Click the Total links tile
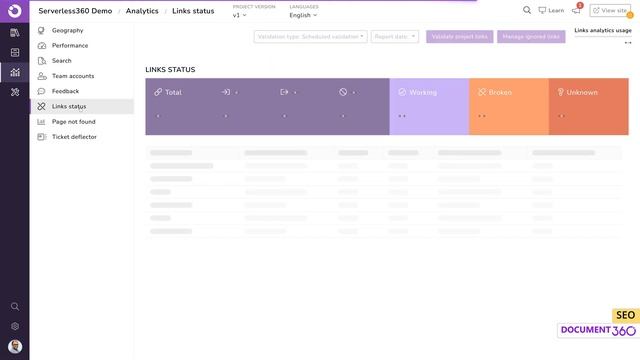 [168, 92]
